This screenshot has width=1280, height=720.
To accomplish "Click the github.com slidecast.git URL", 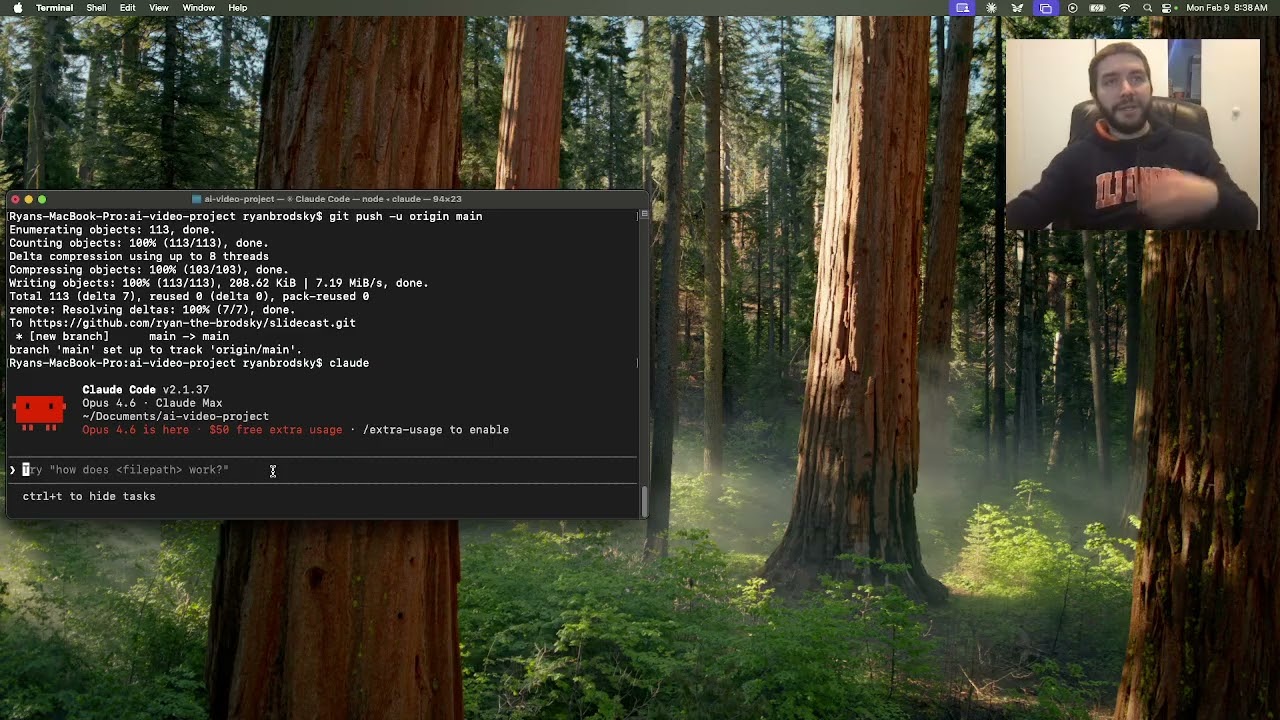I will (x=192, y=323).
